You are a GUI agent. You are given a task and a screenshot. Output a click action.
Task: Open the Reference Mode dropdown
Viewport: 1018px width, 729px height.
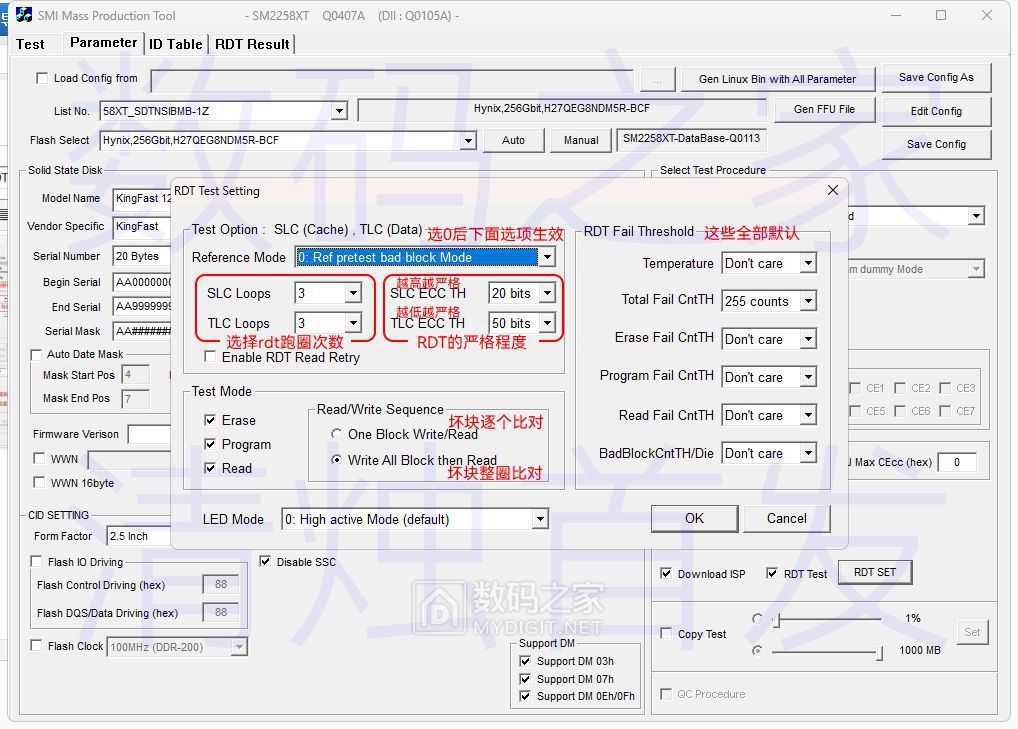546,258
